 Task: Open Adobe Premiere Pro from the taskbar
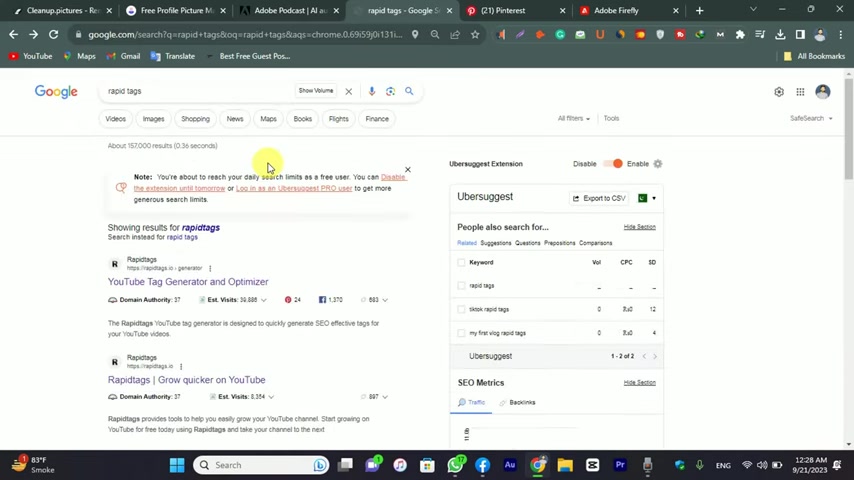point(620,465)
